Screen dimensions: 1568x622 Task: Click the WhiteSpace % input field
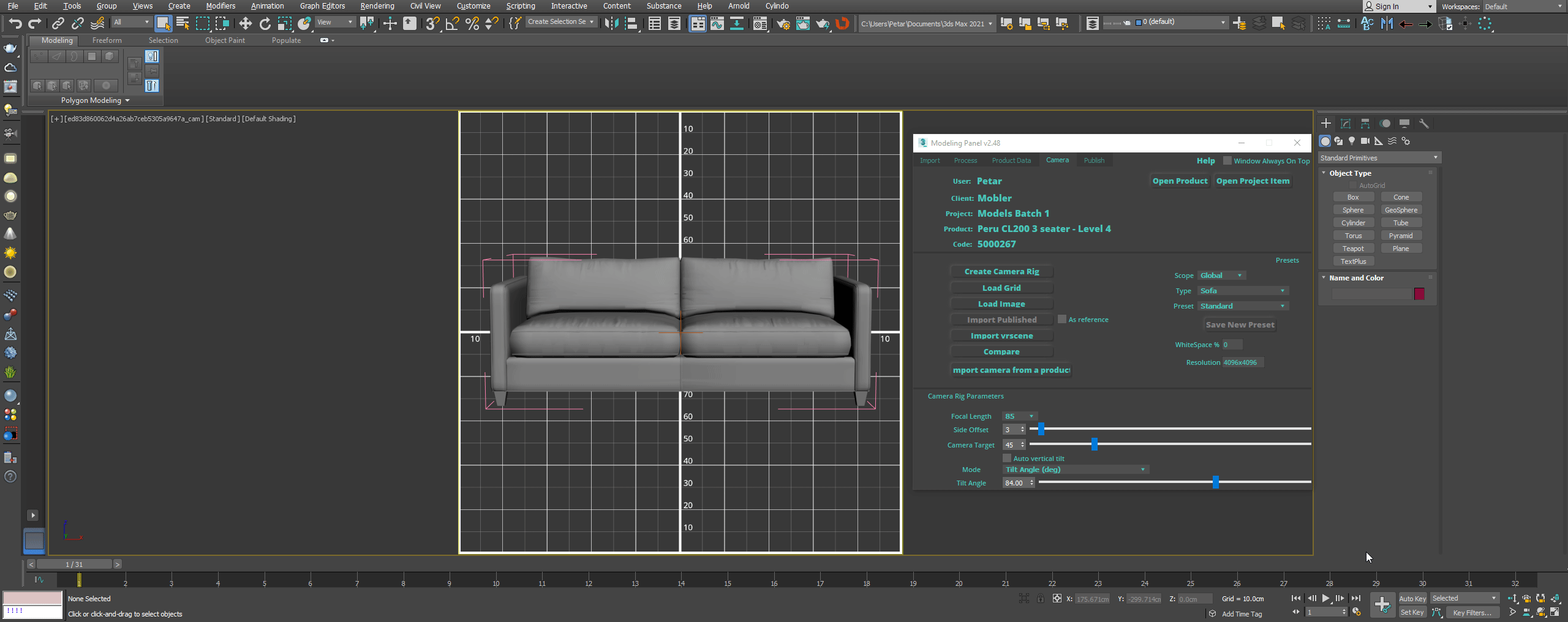click(x=1232, y=345)
